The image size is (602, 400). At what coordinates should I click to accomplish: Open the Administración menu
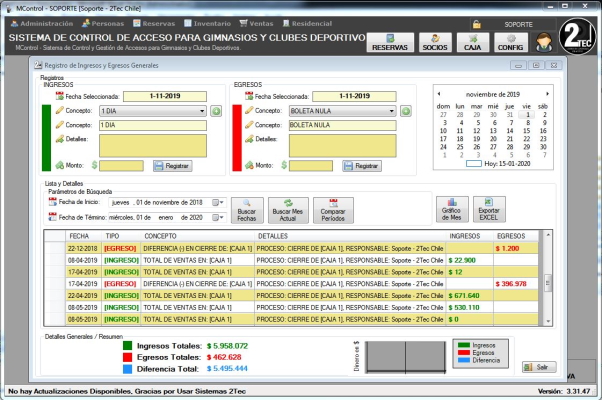coord(42,23)
